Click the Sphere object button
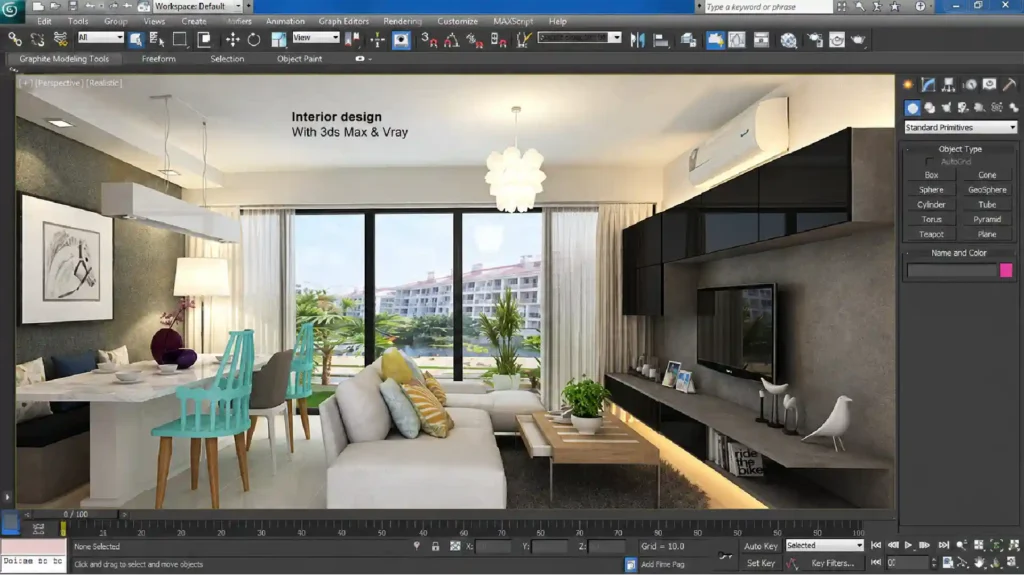The height and width of the screenshot is (576, 1024). click(931, 190)
